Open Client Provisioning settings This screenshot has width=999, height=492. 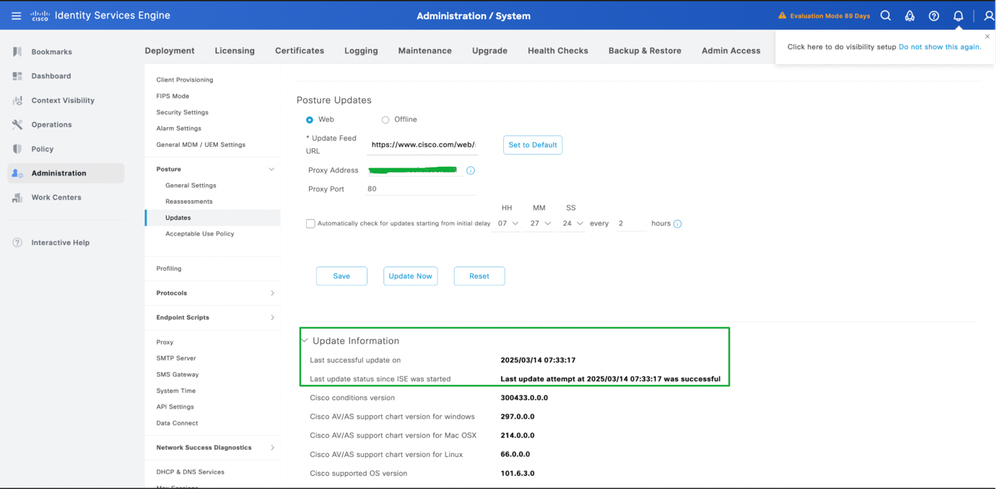(185, 80)
